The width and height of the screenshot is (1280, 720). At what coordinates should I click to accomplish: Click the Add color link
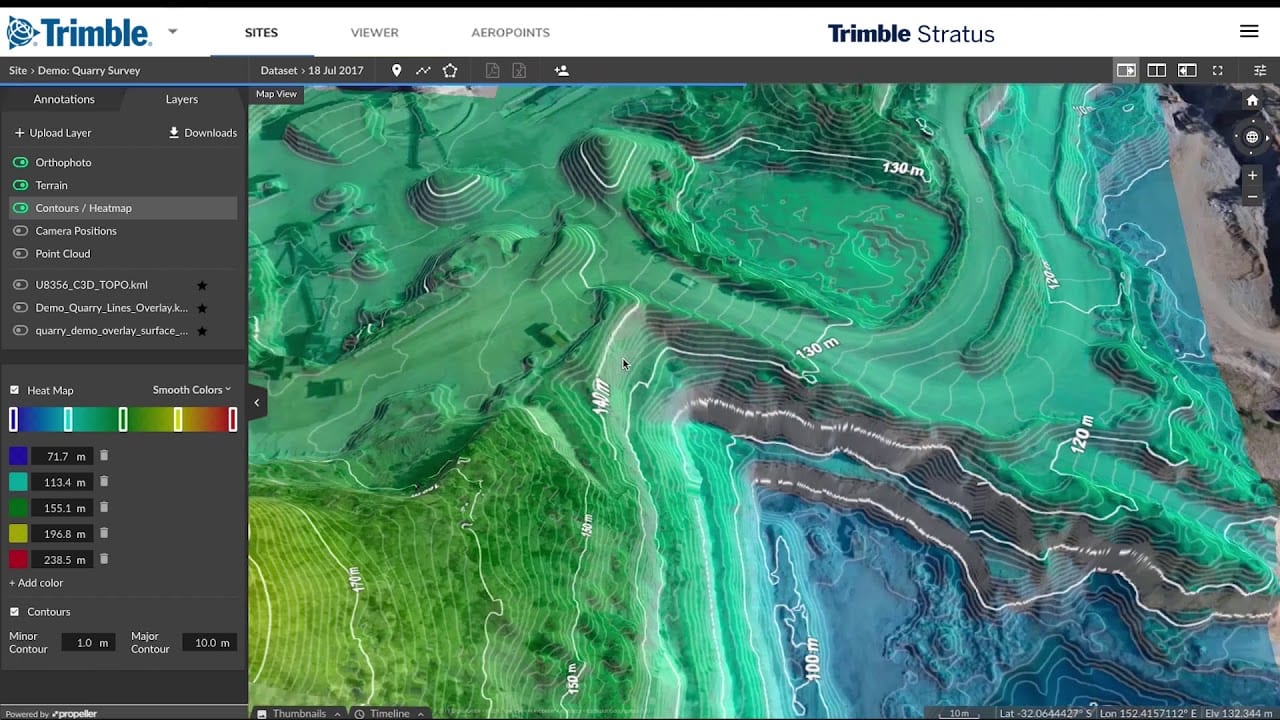point(36,583)
